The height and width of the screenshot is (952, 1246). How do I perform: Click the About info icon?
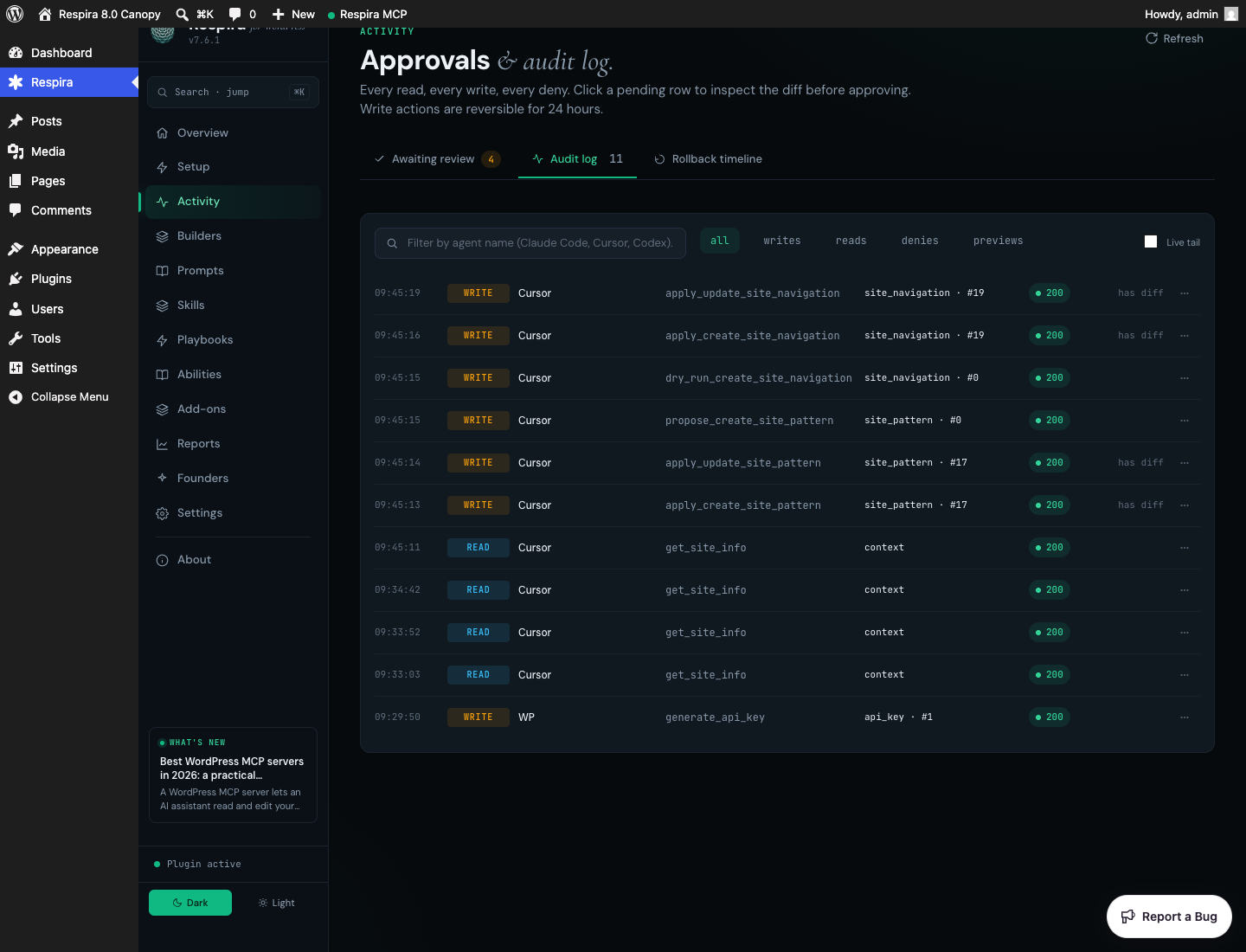pyautogui.click(x=162, y=560)
